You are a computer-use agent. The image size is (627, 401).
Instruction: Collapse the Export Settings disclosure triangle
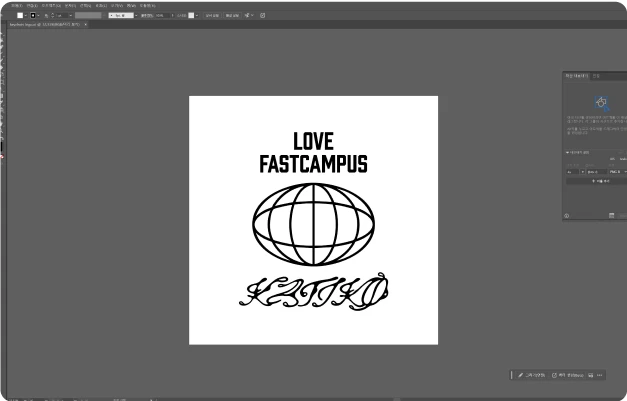(567, 153)
